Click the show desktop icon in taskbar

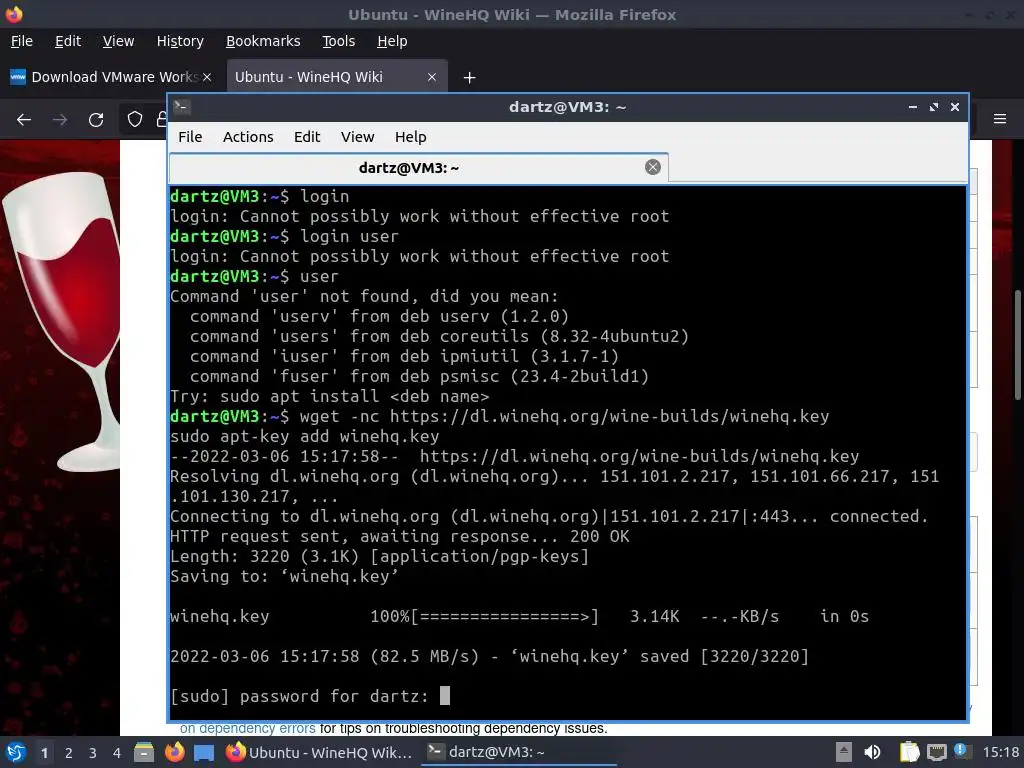[x=204, y=752]
